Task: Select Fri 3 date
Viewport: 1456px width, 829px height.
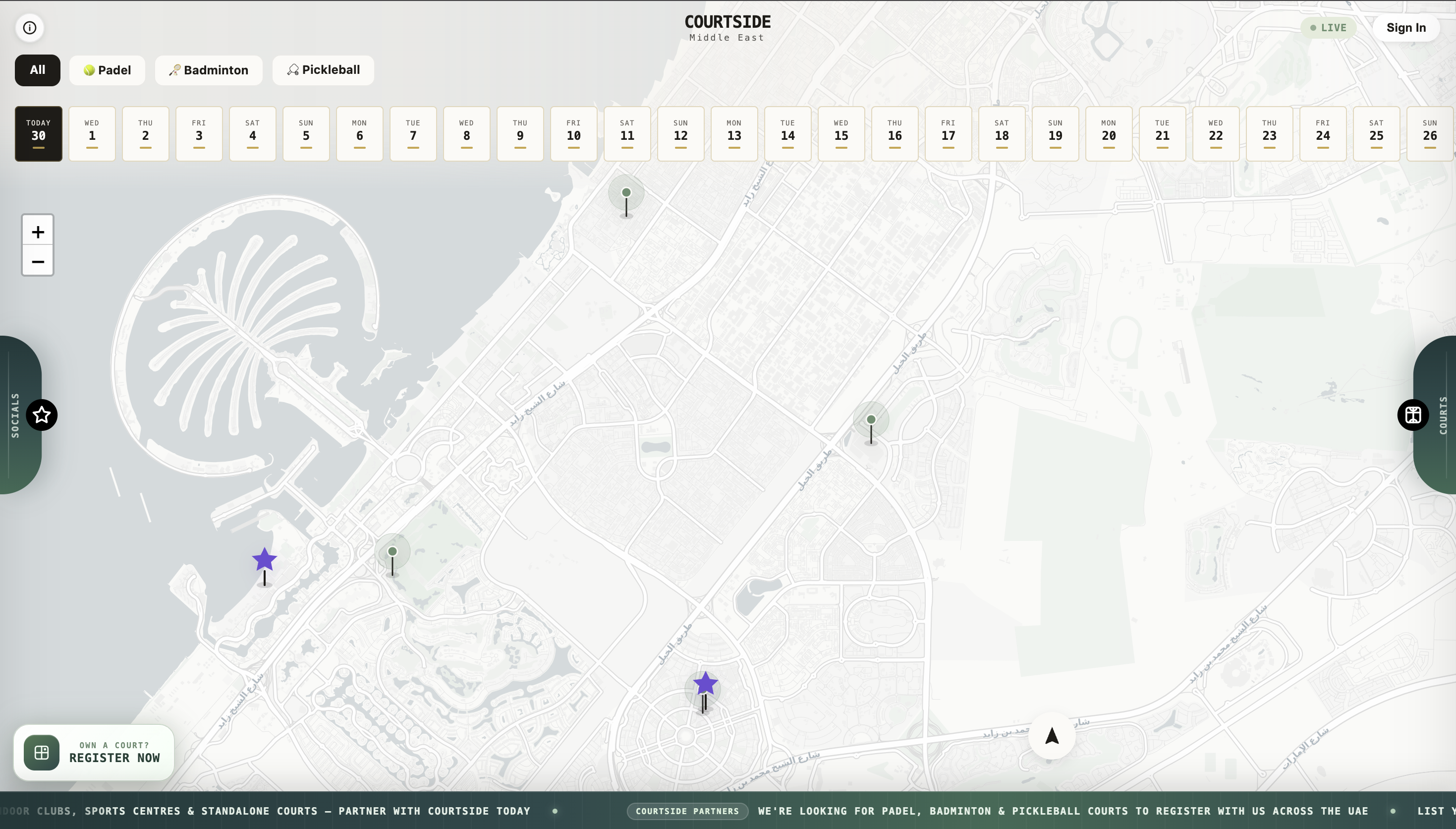Action: 199,134
